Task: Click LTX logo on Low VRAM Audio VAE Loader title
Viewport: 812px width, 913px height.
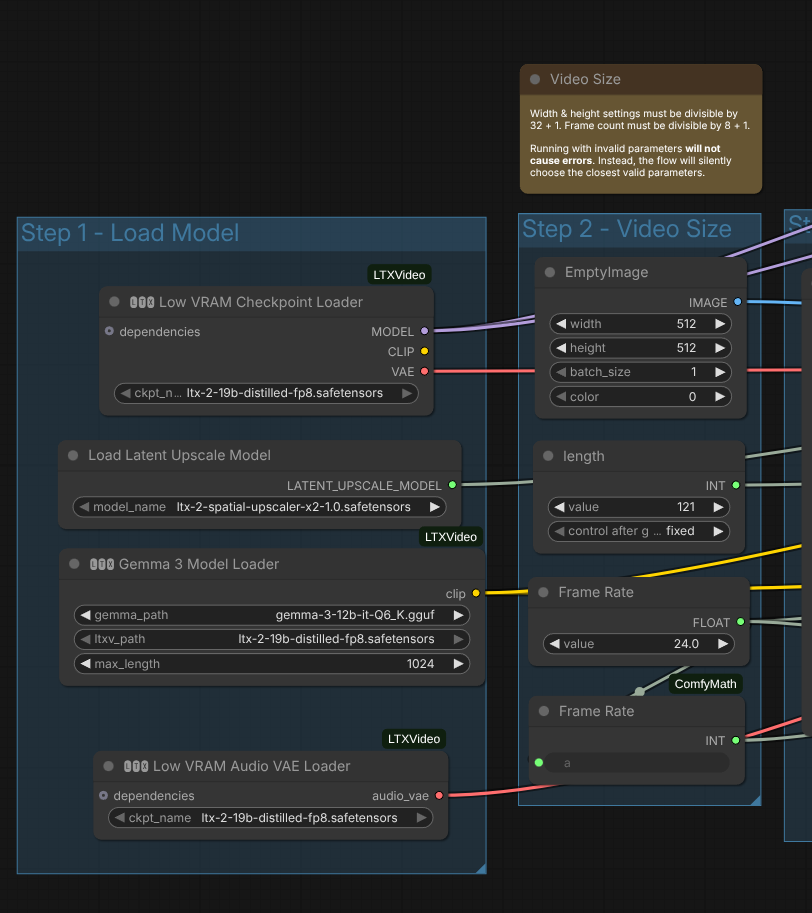Action: (x=136, y=766)
